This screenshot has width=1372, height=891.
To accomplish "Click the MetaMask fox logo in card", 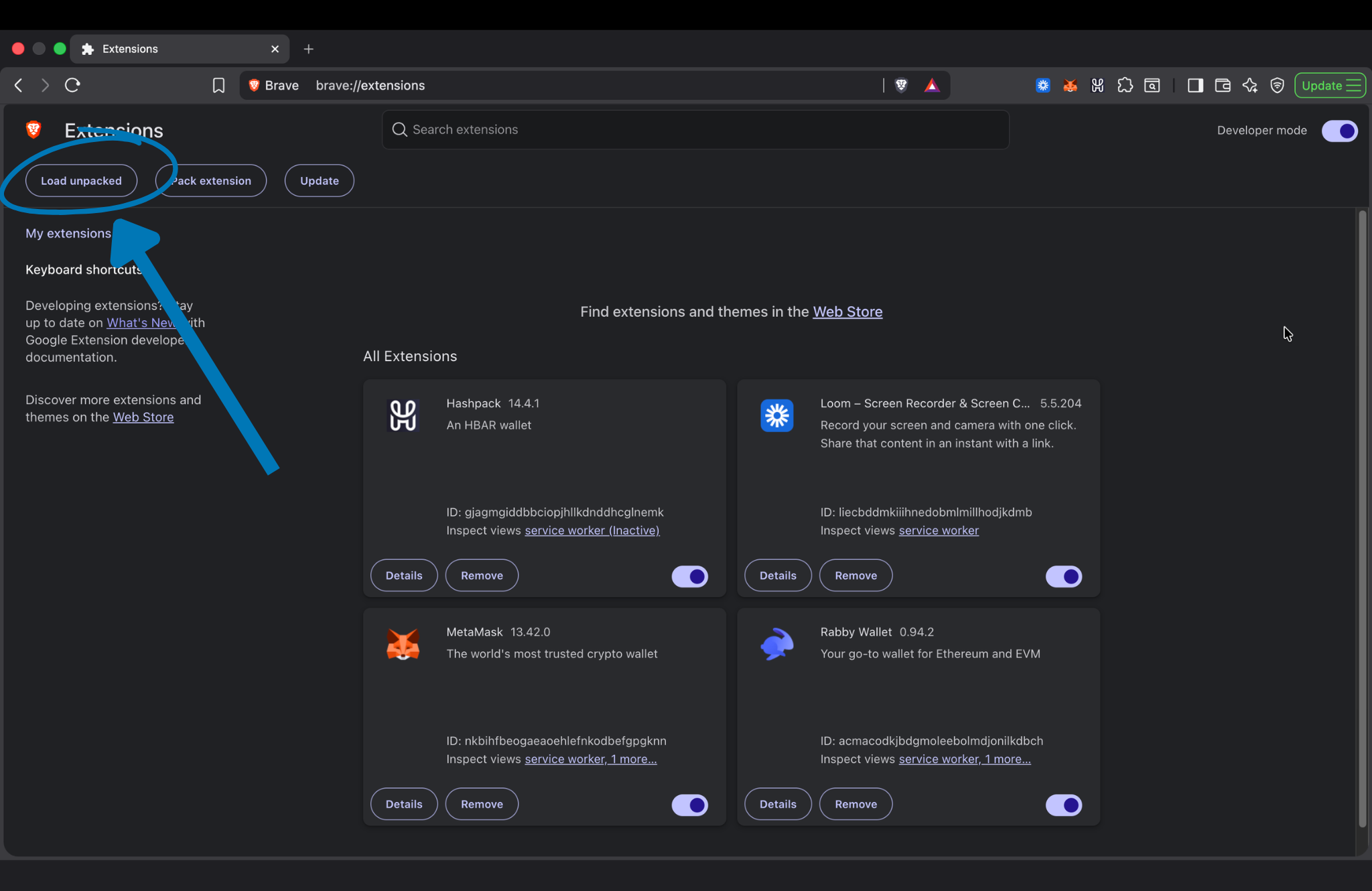I will (403, 644).
